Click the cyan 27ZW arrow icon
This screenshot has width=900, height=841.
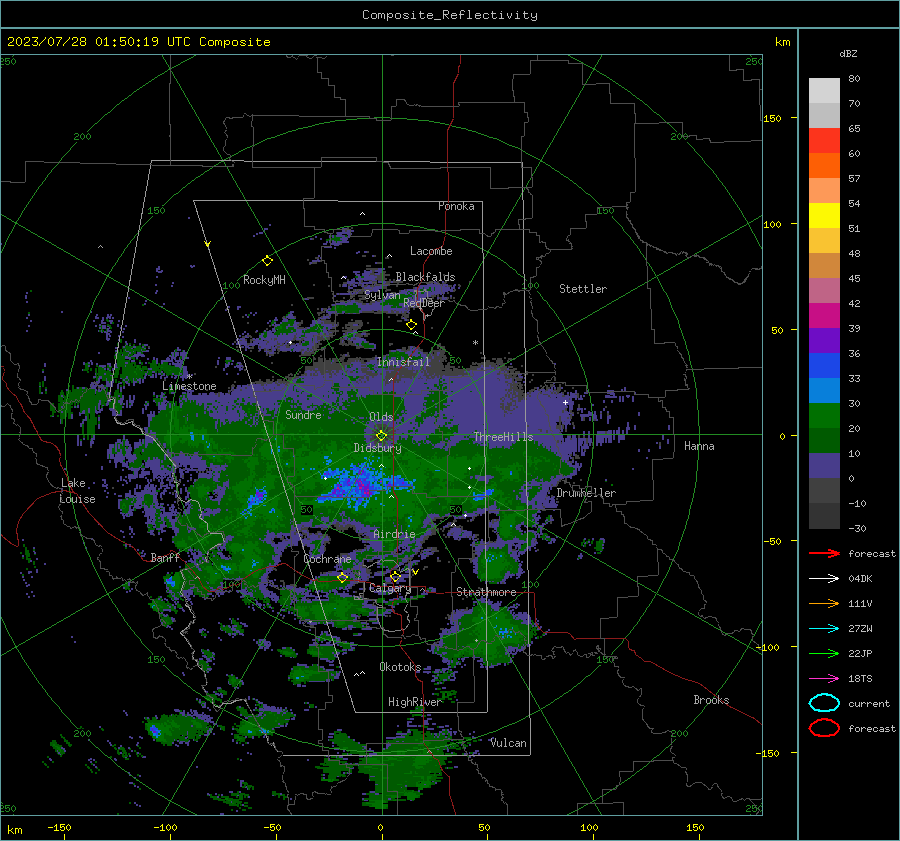pyautogui.click(x=824, y=629)
